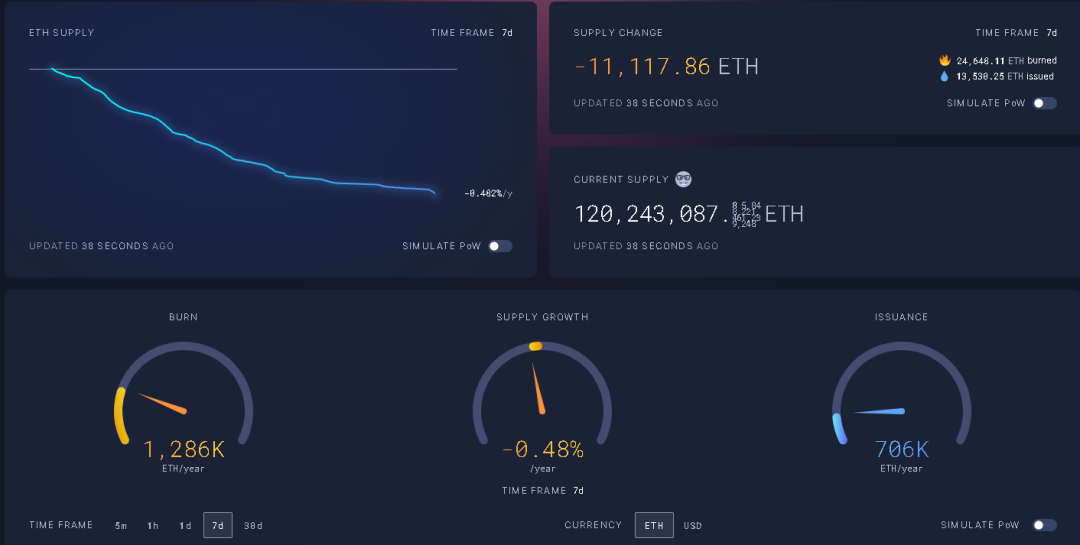Click the -11,117.86 ETH supply change value

point(666,67)
